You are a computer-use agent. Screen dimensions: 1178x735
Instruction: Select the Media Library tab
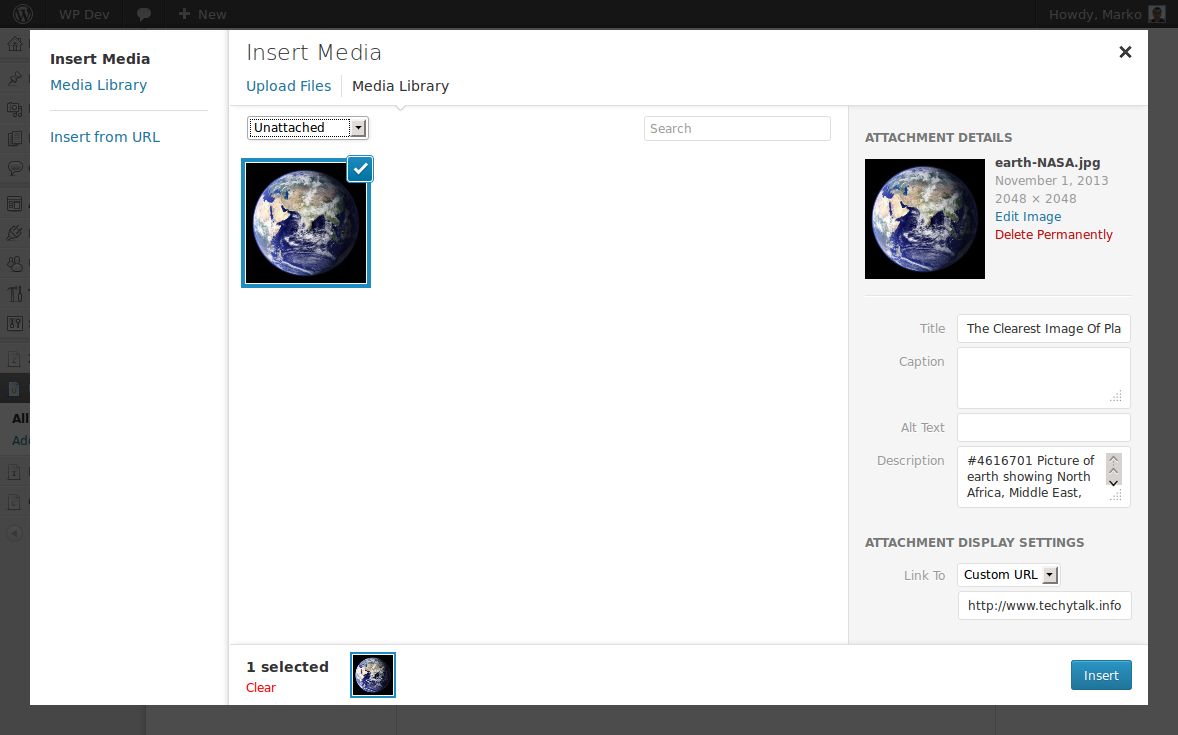(x=400, y=86)
